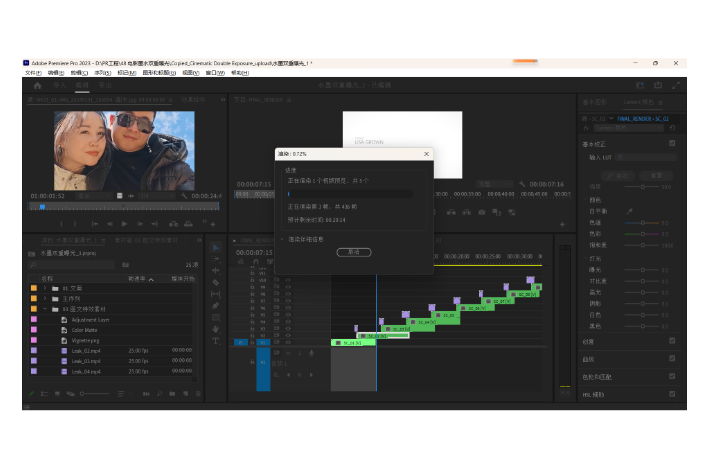Click the 自动 button in Lumetri
The width and height of the screenshot is (720, 450).
618,175
